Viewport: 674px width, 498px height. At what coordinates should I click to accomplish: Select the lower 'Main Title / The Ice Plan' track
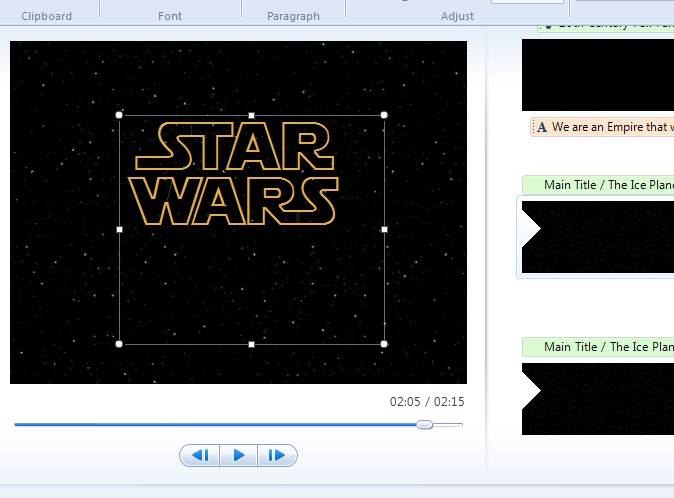coord(598,347)
